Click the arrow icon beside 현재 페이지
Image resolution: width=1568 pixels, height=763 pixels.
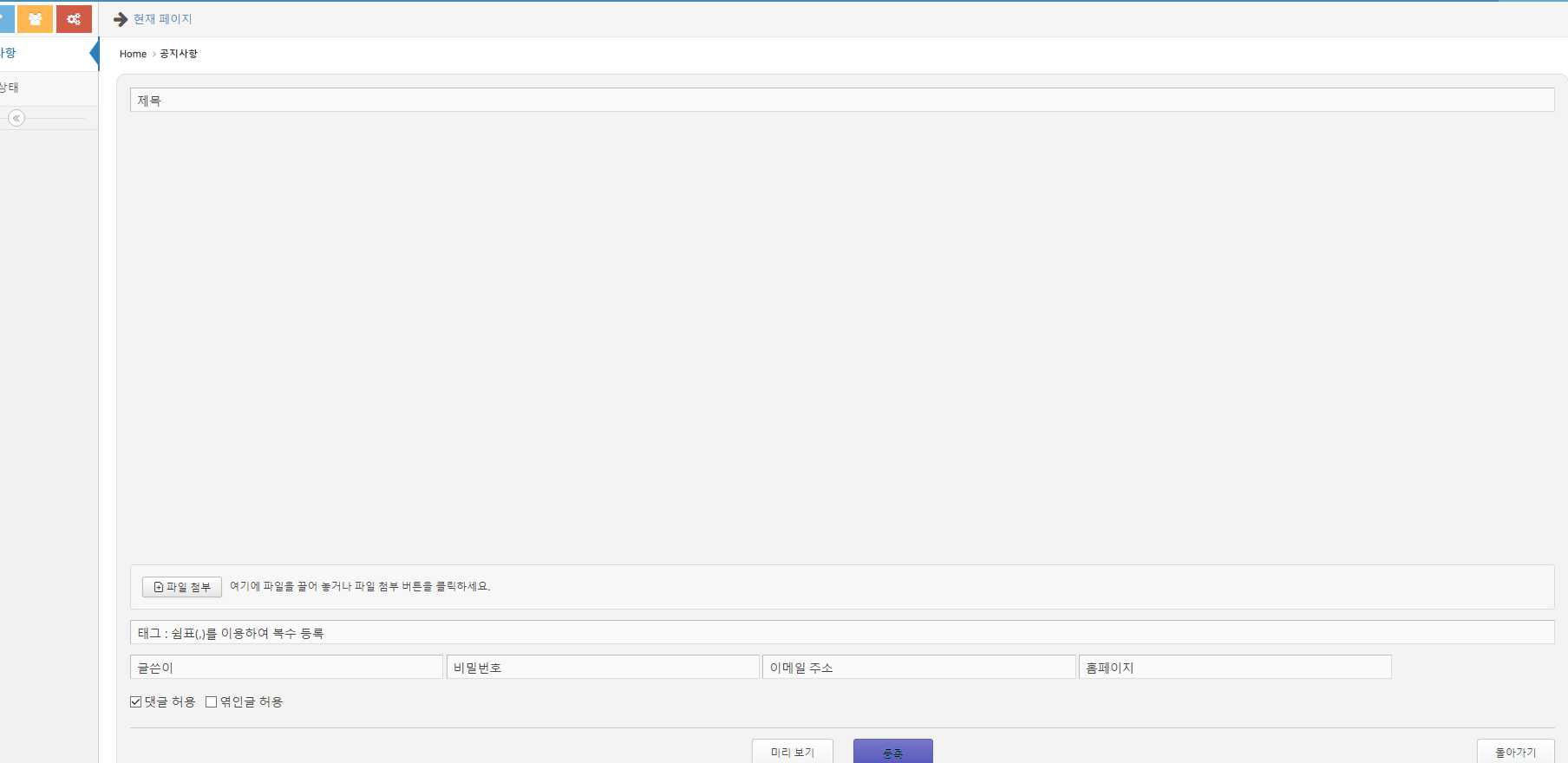pos(121,19)
